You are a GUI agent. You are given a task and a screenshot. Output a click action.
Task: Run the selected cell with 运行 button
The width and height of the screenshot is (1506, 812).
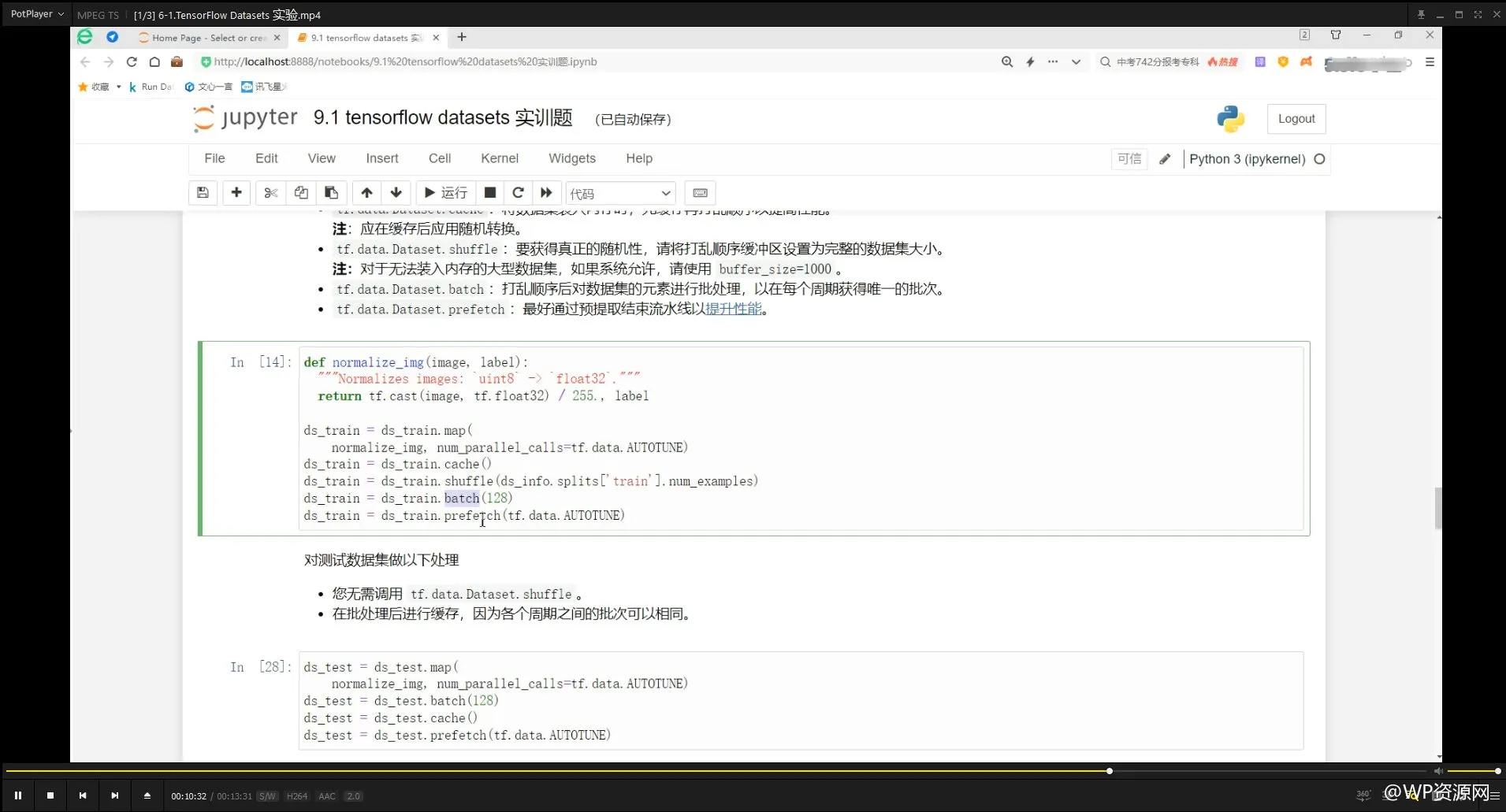click(x=444, y=193)
